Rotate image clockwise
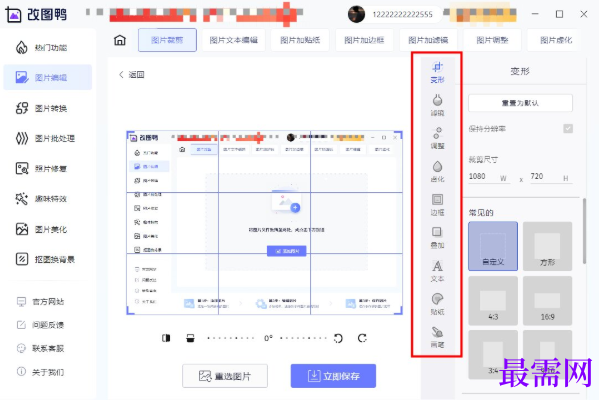The image size is (611, 404). click(362, 338)
